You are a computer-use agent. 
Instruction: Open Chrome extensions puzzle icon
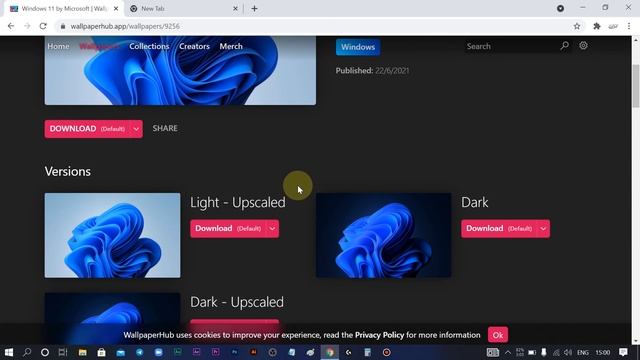597,26
